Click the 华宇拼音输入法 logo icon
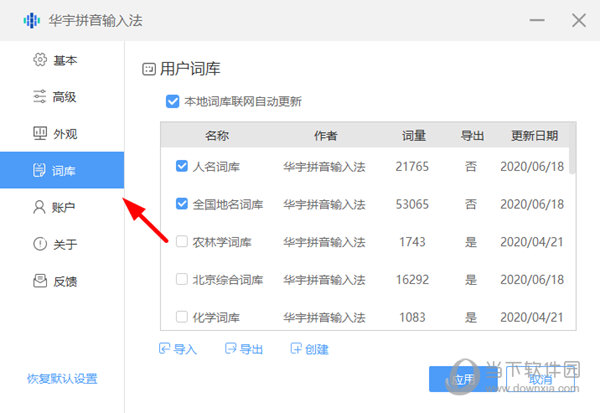 click(32, 20)
